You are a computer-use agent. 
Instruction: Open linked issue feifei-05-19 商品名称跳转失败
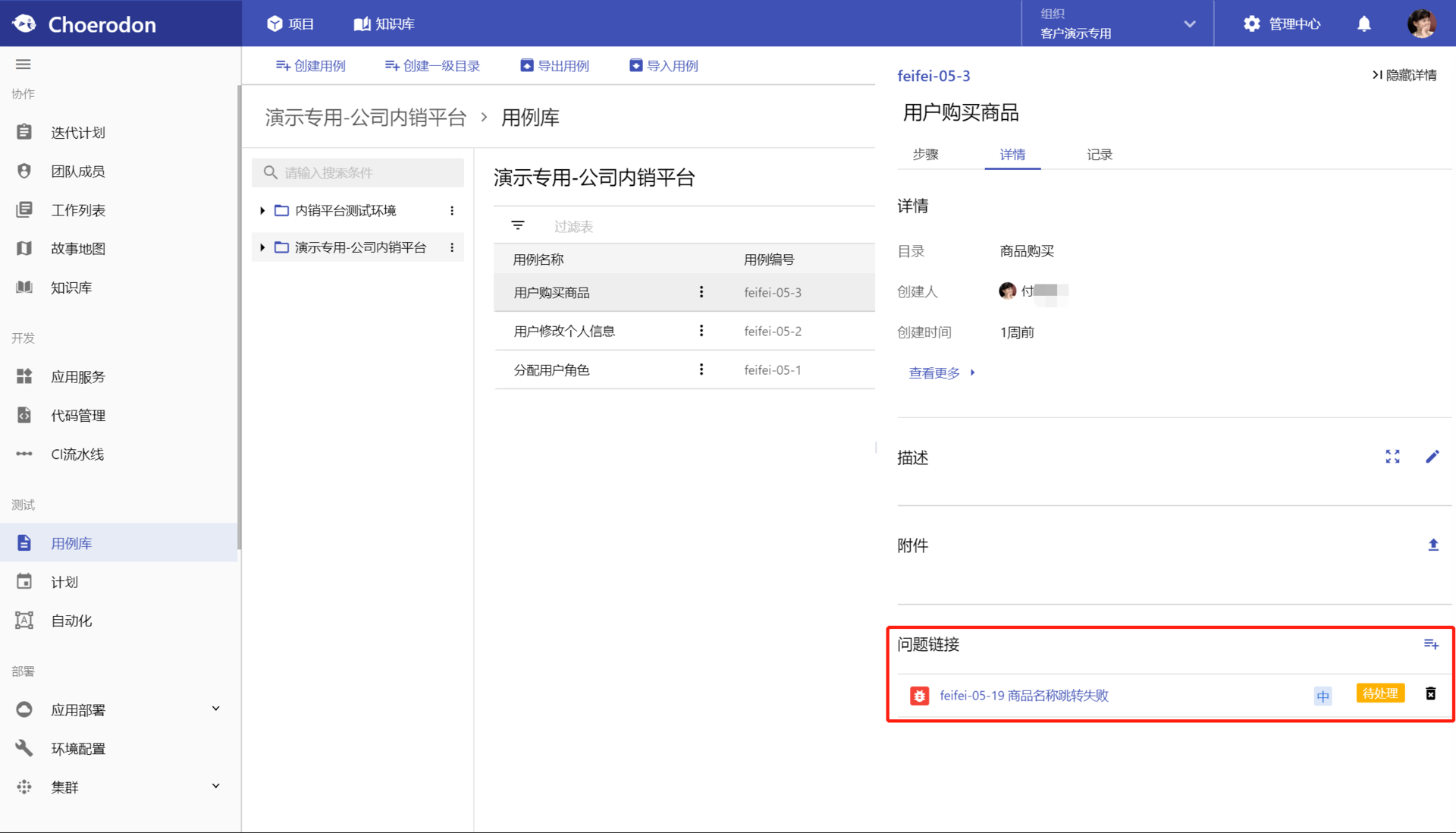tap(1023, 695)
